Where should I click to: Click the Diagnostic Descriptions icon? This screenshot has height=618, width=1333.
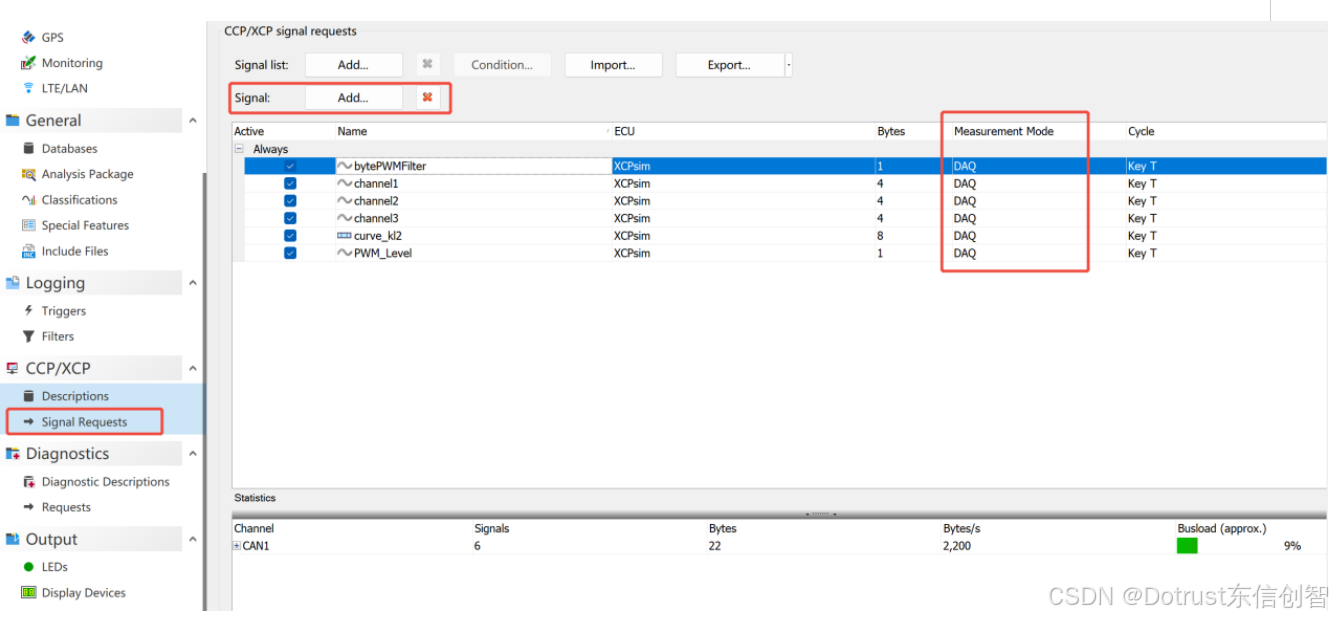coord(28,482)
